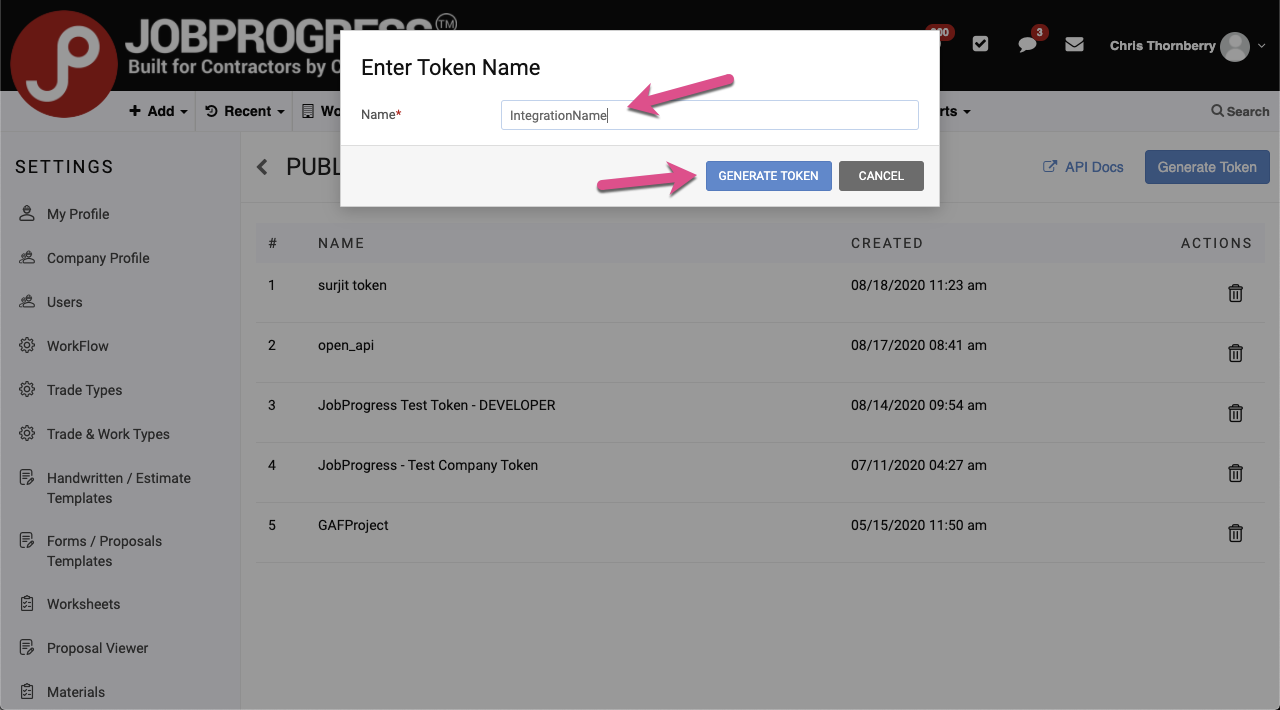
Task: Open the Recent dropdown menu
Action: 245,111
